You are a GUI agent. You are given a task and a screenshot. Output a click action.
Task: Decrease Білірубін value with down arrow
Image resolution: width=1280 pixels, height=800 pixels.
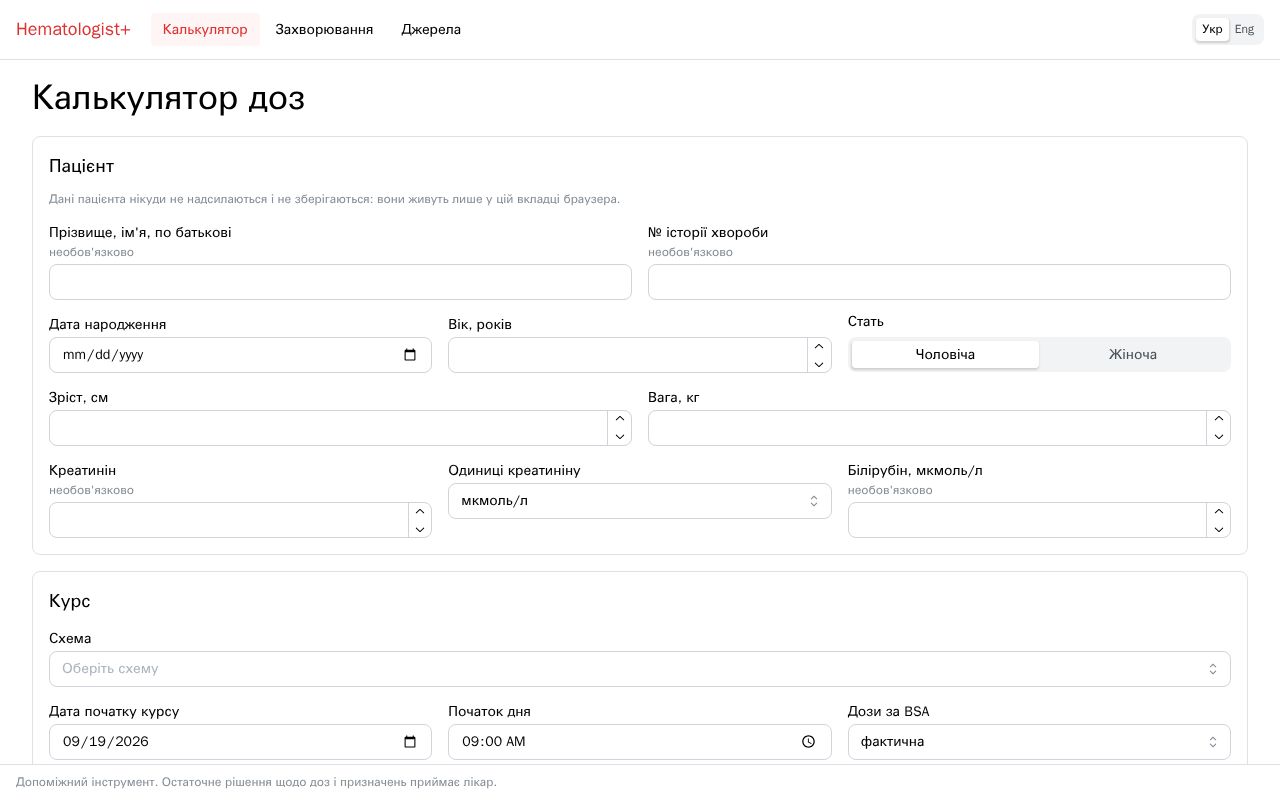coord(1218,529)
